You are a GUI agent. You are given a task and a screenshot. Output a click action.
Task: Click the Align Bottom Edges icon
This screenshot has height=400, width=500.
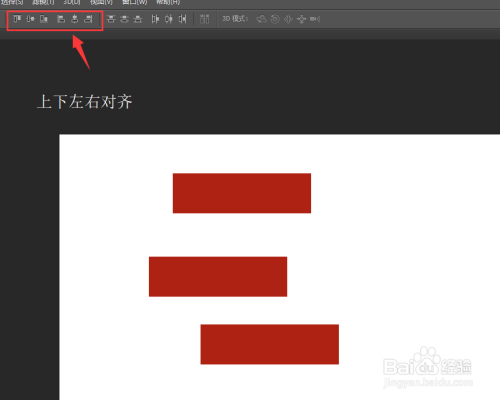click(x=44, y=19)
